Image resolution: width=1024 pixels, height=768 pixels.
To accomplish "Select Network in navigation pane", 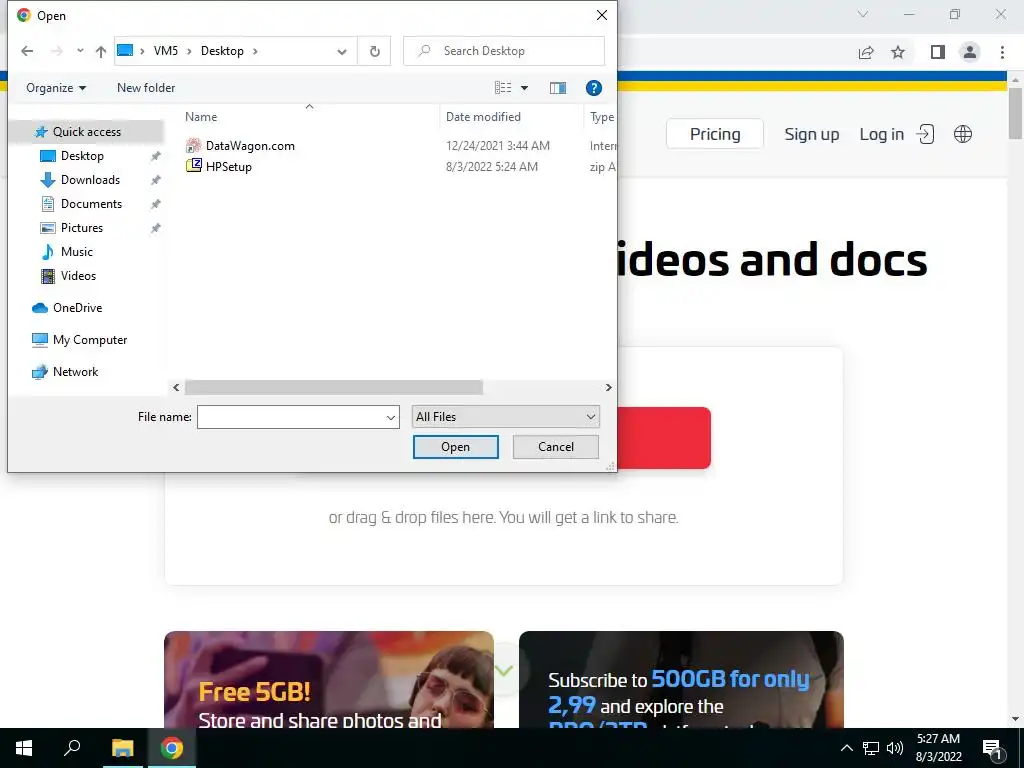I will tap(75, 372).
